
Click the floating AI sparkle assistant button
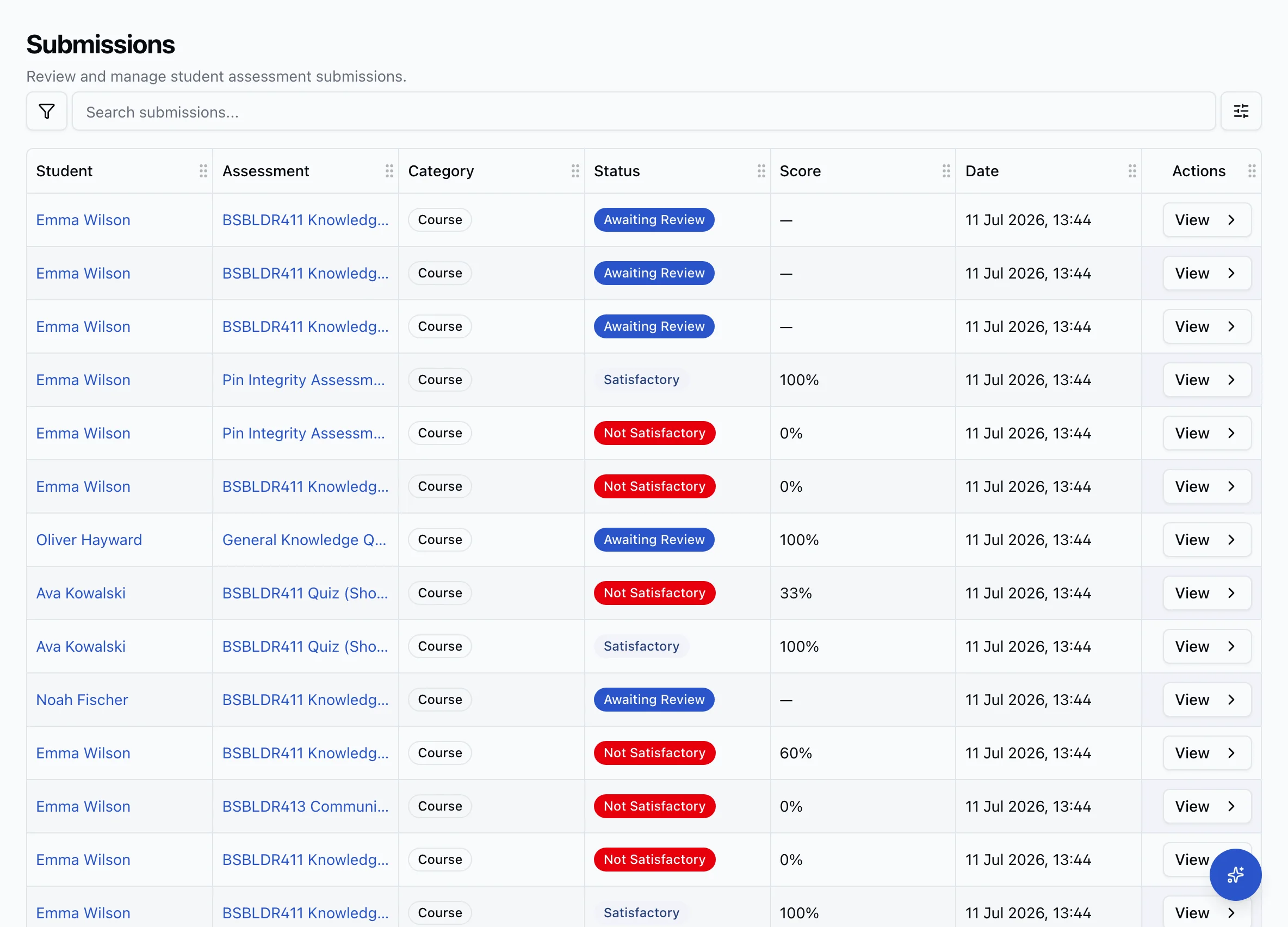coord(1235,875)
